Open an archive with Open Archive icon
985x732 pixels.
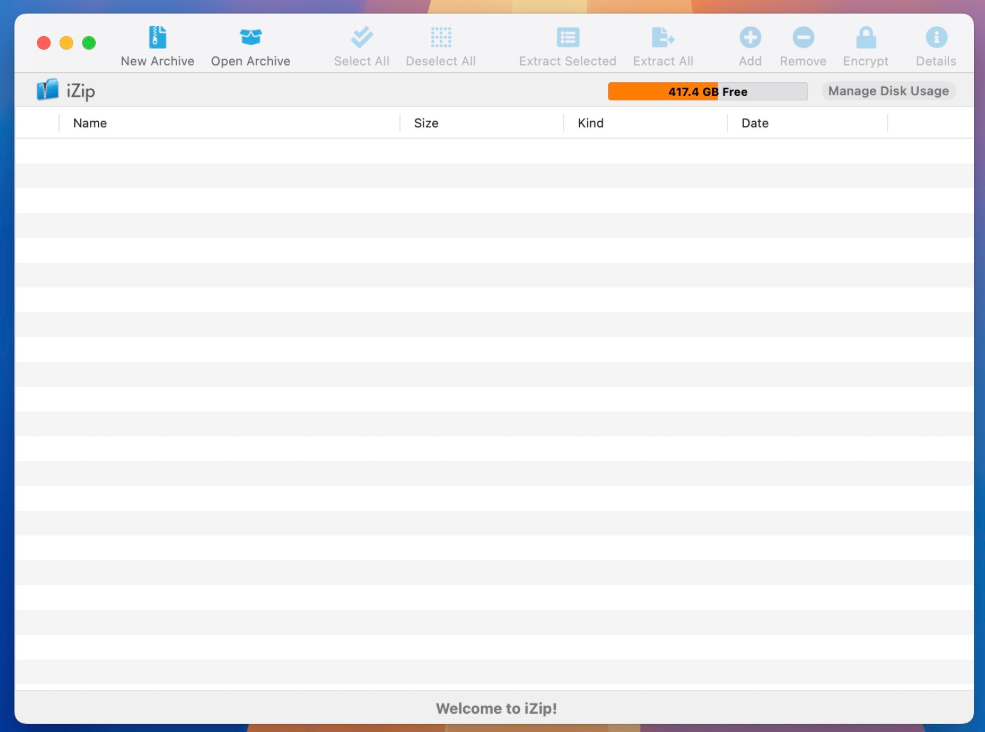250,38
